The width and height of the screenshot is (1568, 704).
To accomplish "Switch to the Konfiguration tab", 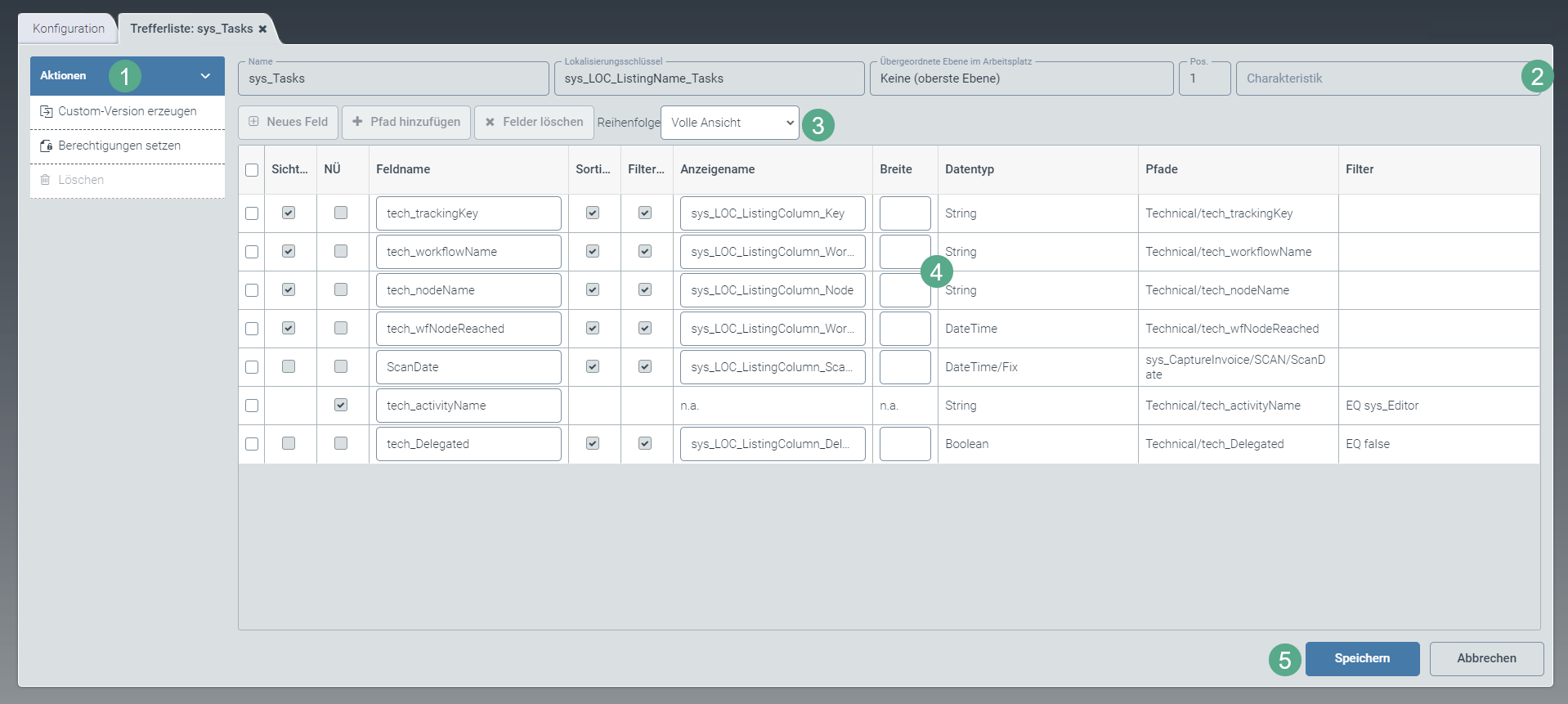I will 69,29.
